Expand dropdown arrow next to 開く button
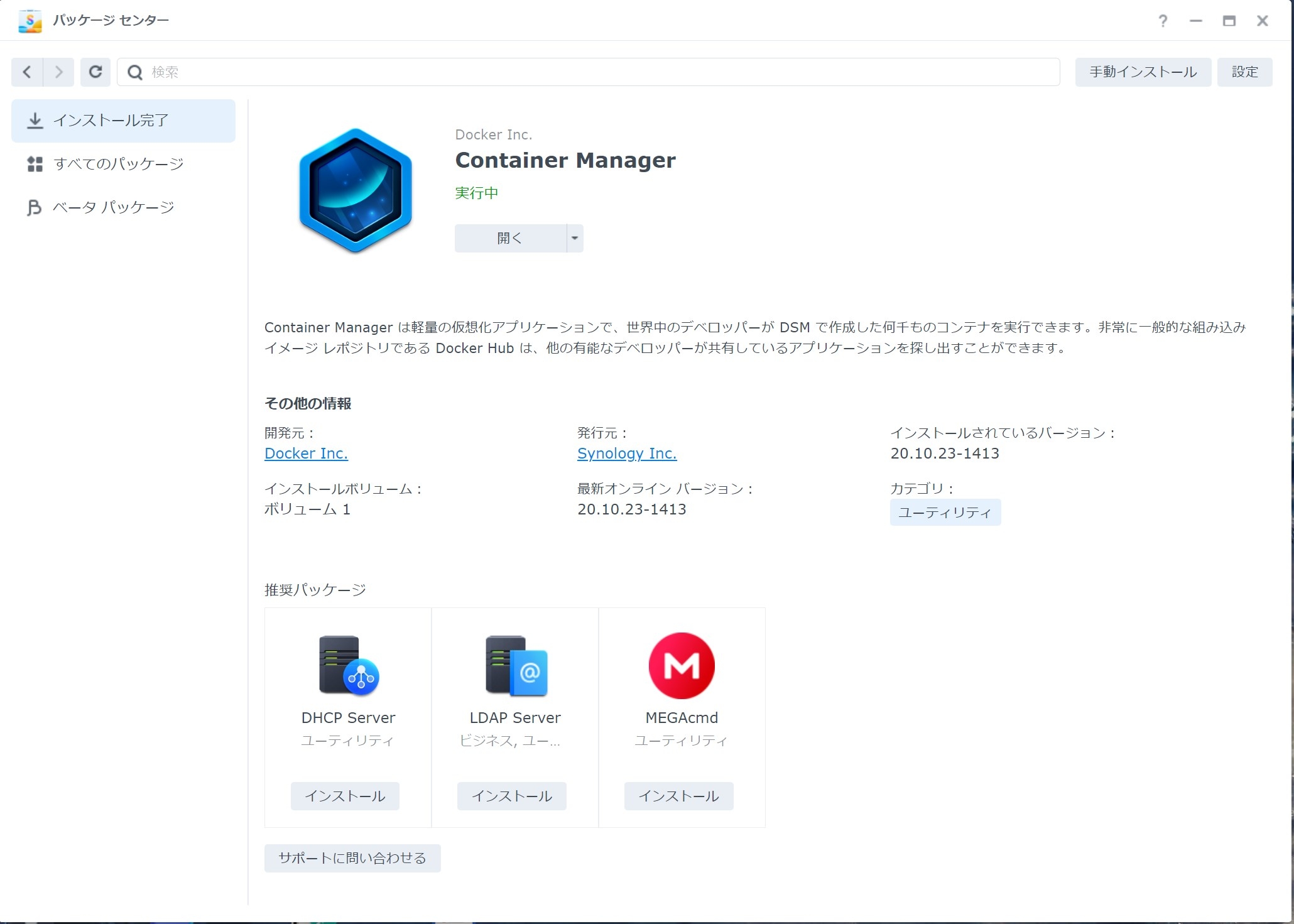The image size is (1294, 924). click(x=575, y=238)
